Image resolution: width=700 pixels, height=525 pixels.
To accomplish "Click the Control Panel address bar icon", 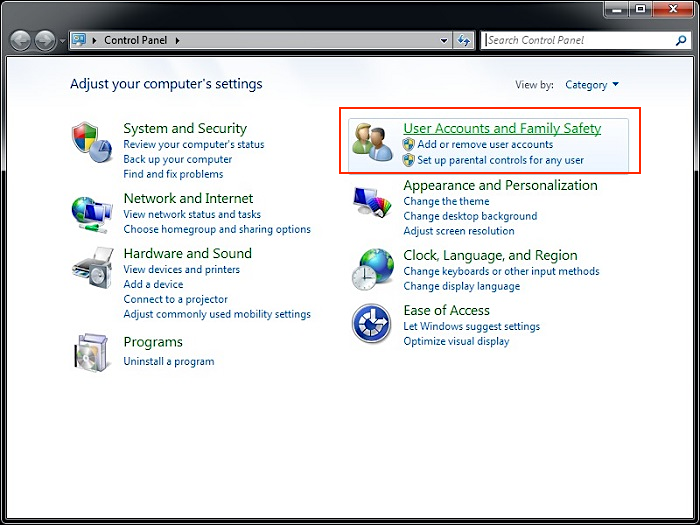I will click(x=79, y=40).
